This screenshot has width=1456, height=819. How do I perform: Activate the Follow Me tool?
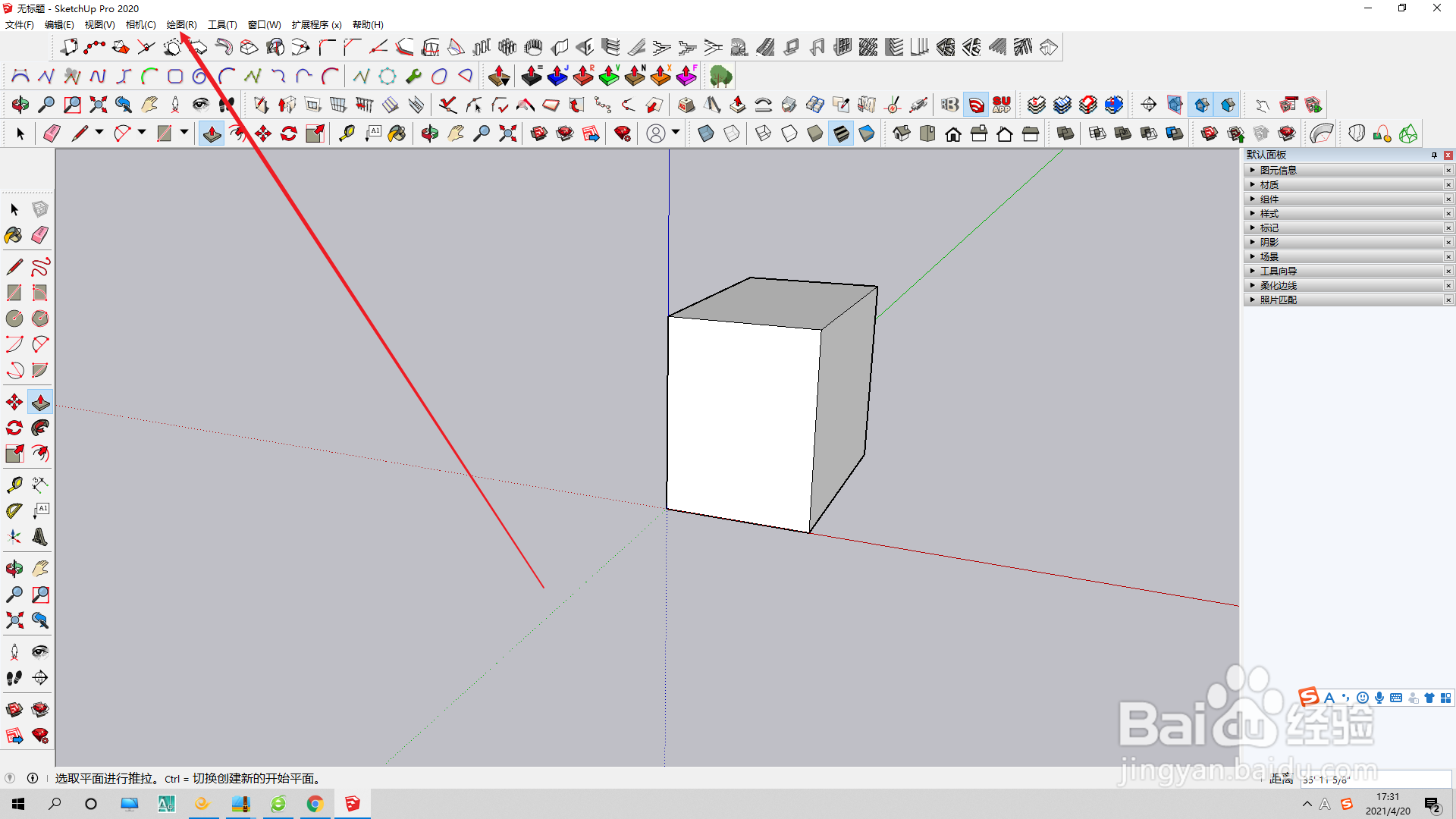[x=40, y=428]
